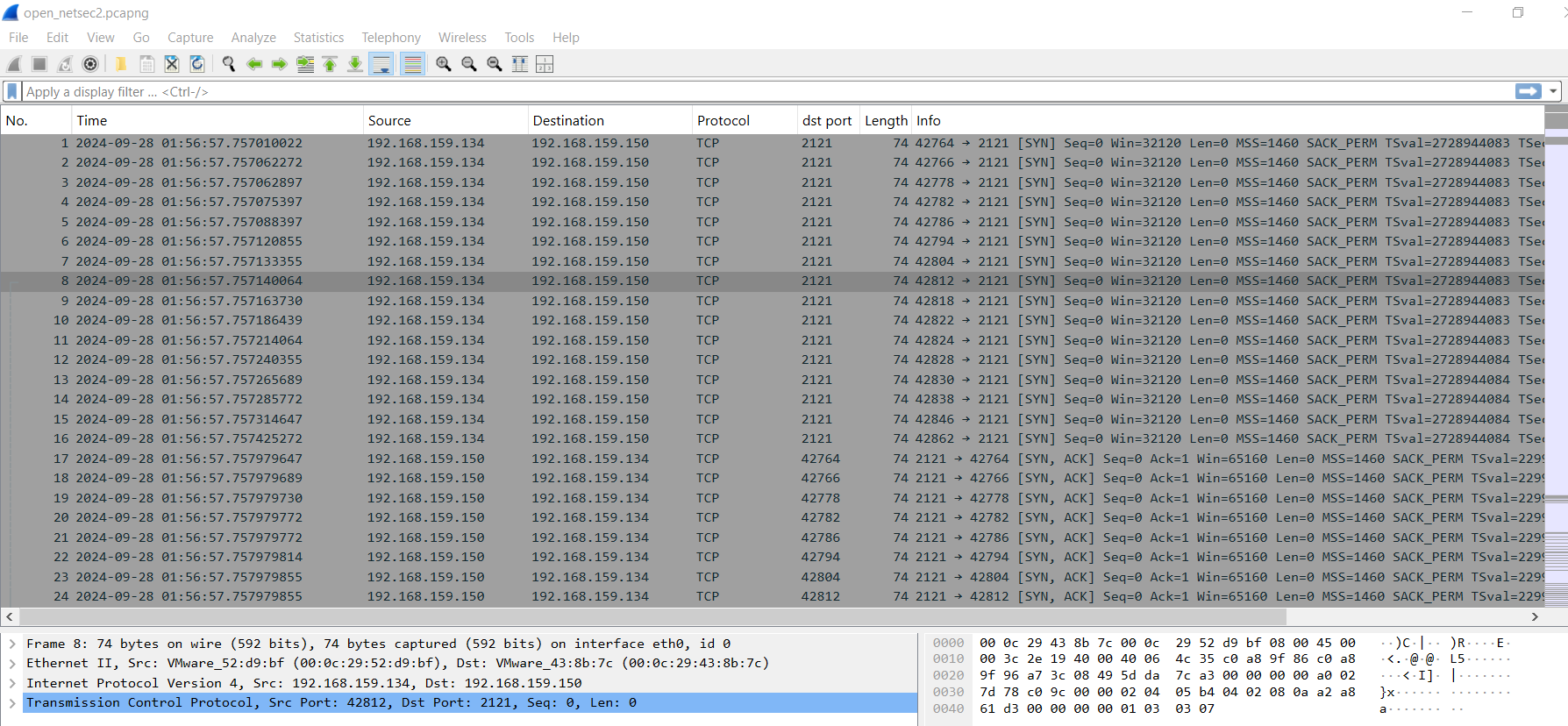
Task: Sort by No. column header
Action: click(x=36, y=120)
